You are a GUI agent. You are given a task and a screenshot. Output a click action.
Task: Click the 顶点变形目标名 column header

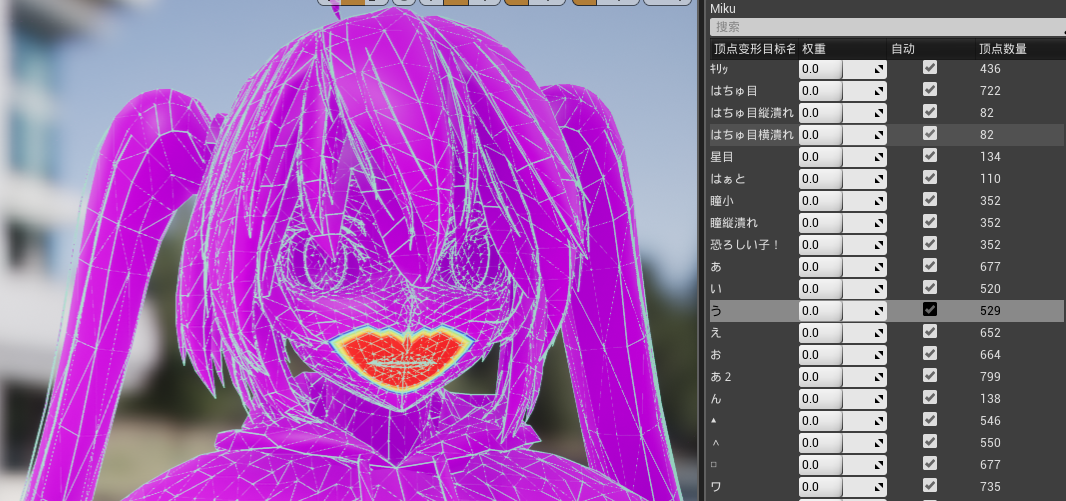(753, 49)
